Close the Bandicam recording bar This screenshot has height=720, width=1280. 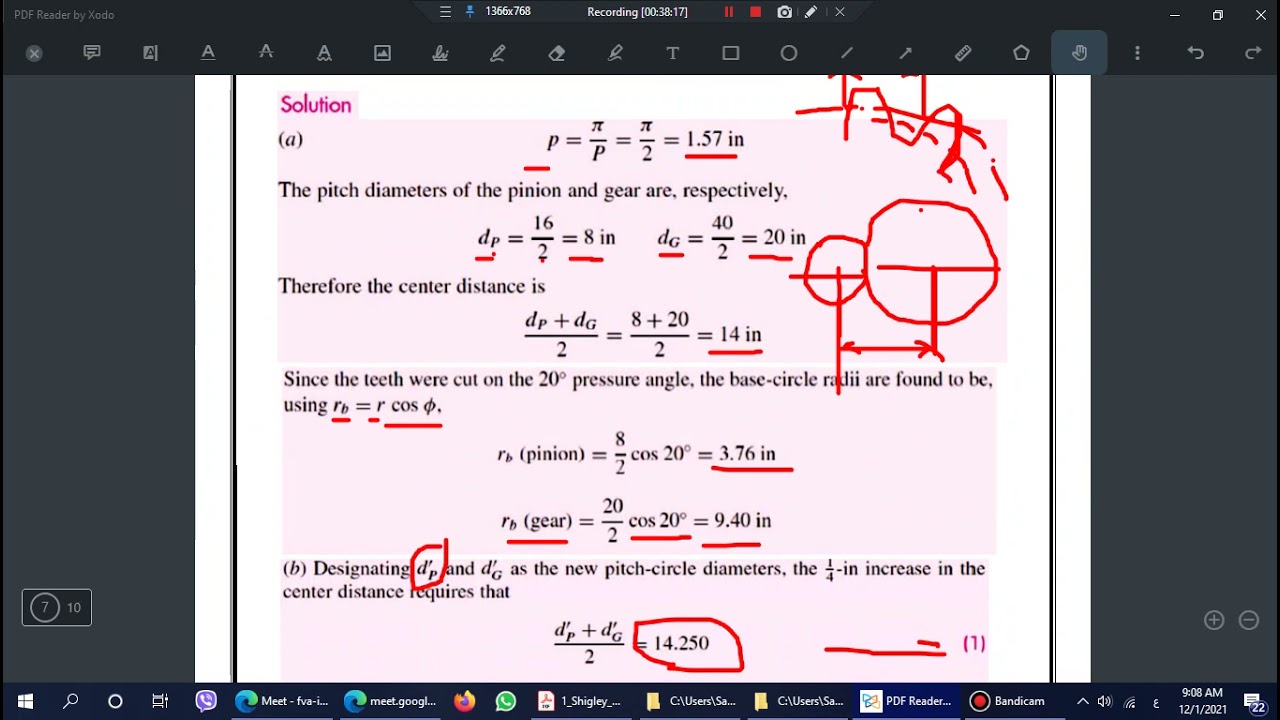pyautogui.click(x=840, y=12)
